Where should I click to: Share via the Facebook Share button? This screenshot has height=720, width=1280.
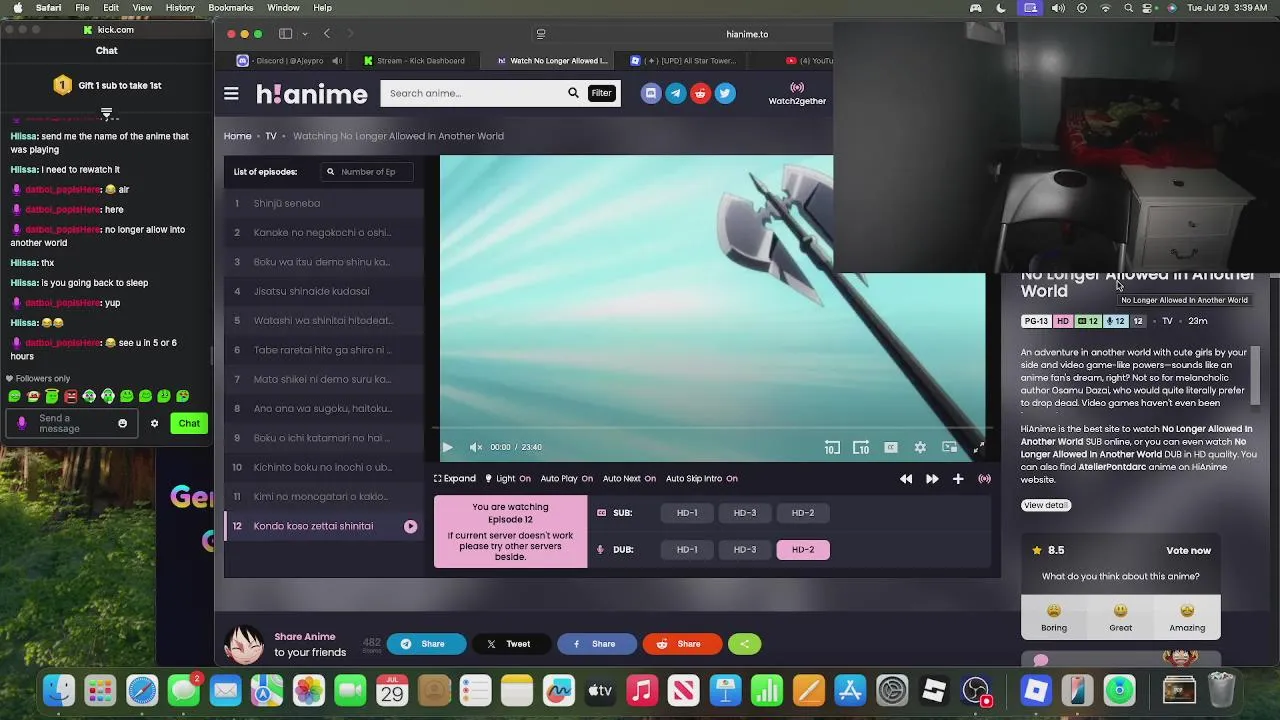point(597,644)
